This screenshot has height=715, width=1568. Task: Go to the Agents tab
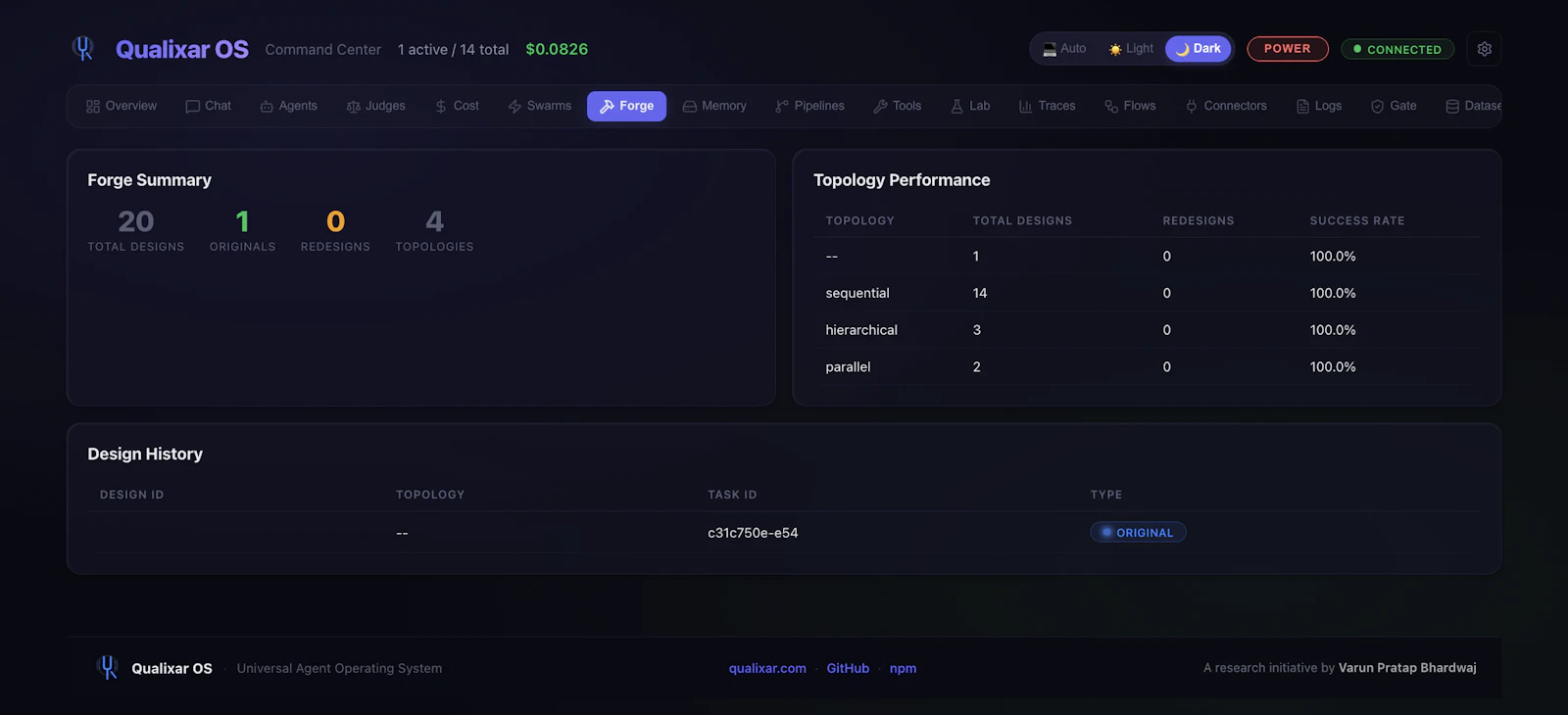pos(289,106)
